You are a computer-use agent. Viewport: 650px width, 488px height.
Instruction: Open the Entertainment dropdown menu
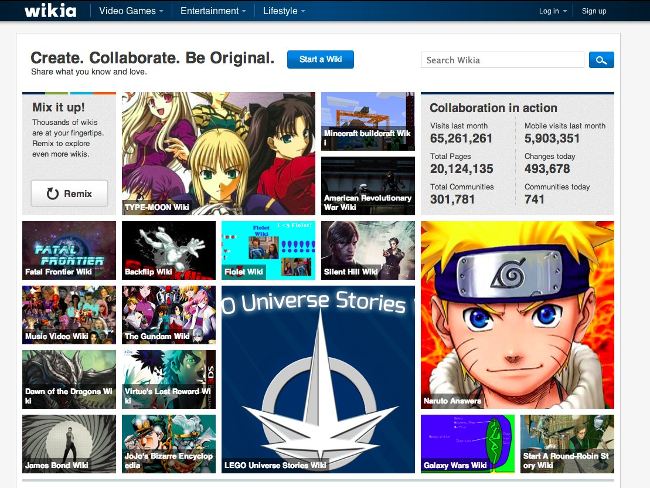(x=214, y=11)
